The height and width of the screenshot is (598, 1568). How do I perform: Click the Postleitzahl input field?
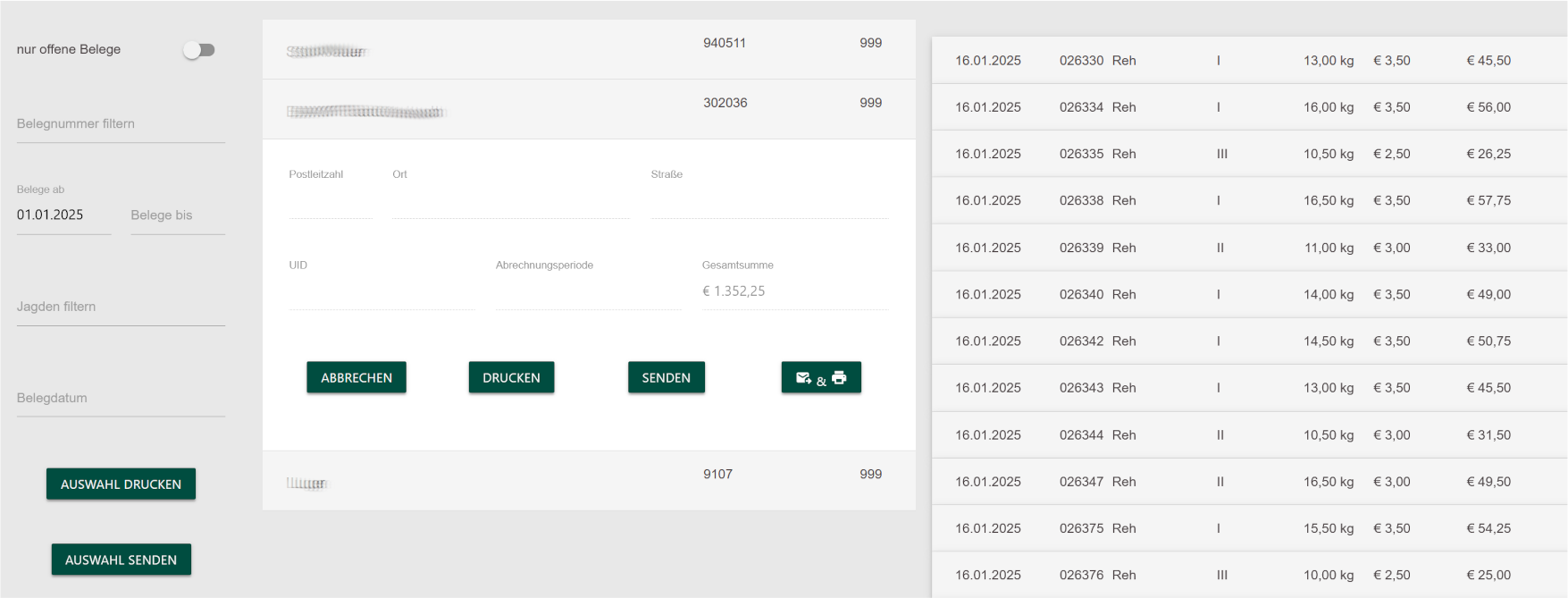pos(330,203)
